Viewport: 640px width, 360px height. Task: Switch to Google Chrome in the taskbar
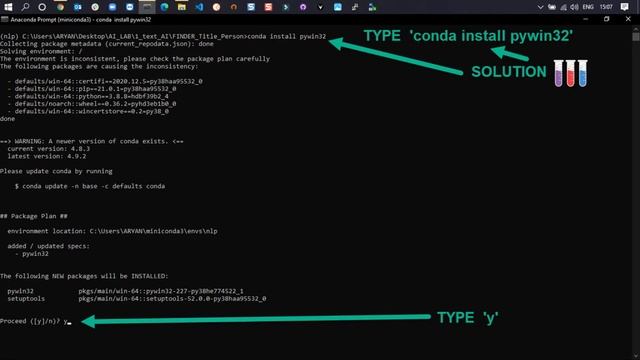(60, 7)
